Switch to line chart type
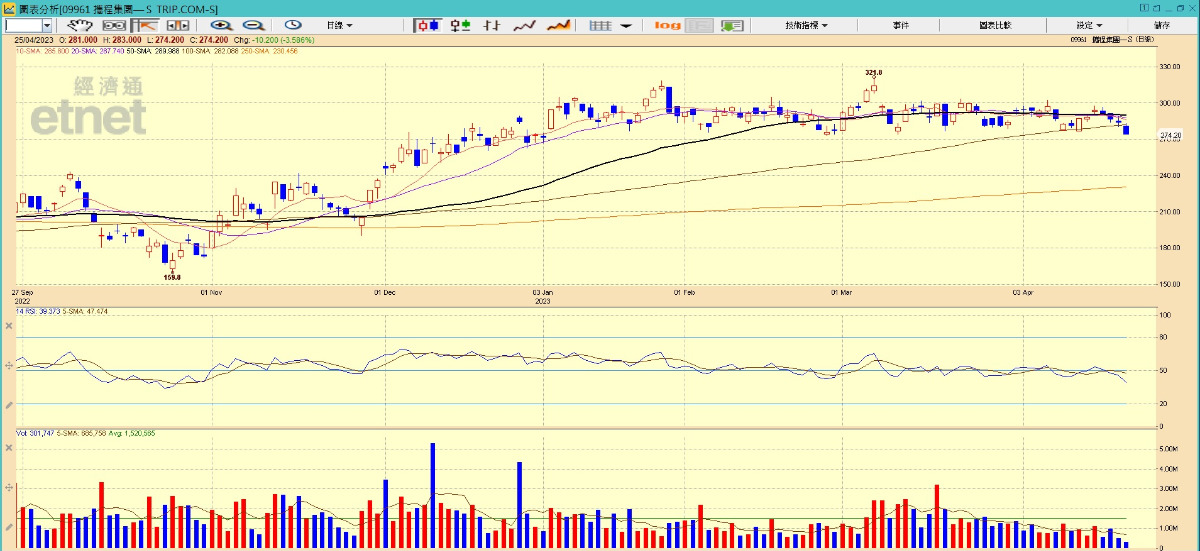The width and height of the screenshot is (1200, 551). tap(525, 25)
